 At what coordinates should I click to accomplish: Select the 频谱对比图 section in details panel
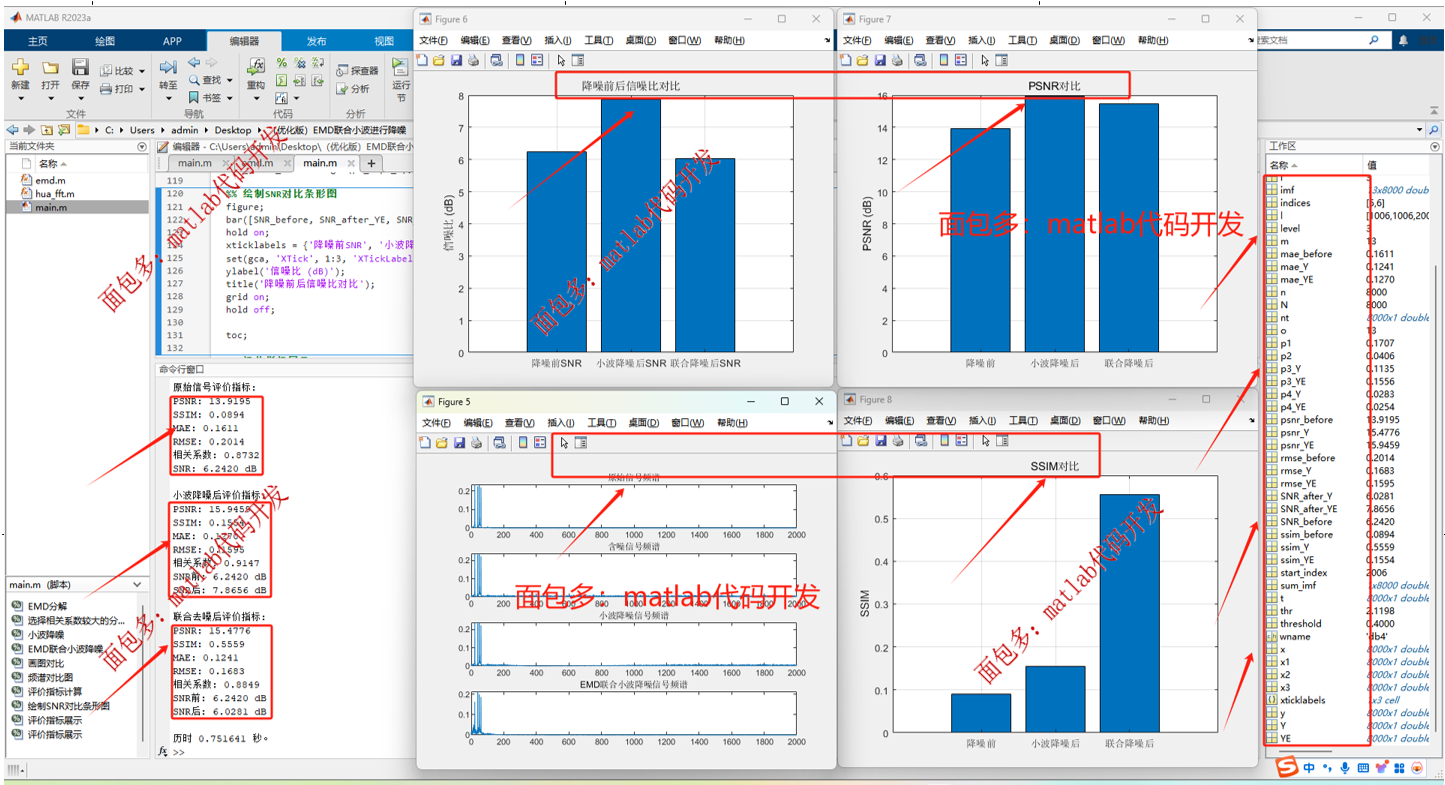(x=50, y=677)
